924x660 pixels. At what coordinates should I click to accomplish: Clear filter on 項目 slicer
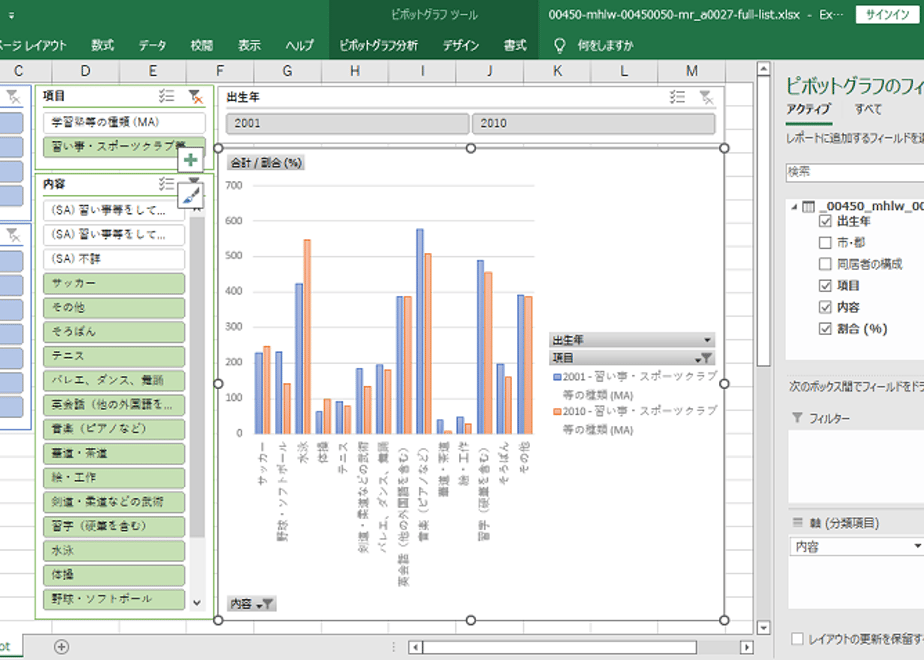pyautogui.click(x=195, y=96)
